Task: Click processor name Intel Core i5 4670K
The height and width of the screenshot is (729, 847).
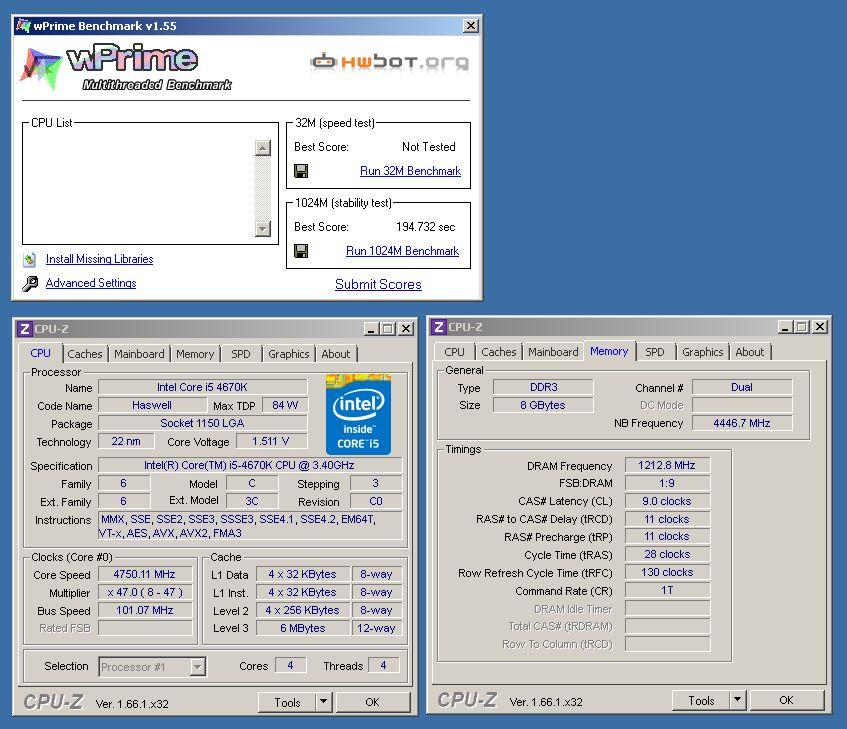Action: [203, 387]
